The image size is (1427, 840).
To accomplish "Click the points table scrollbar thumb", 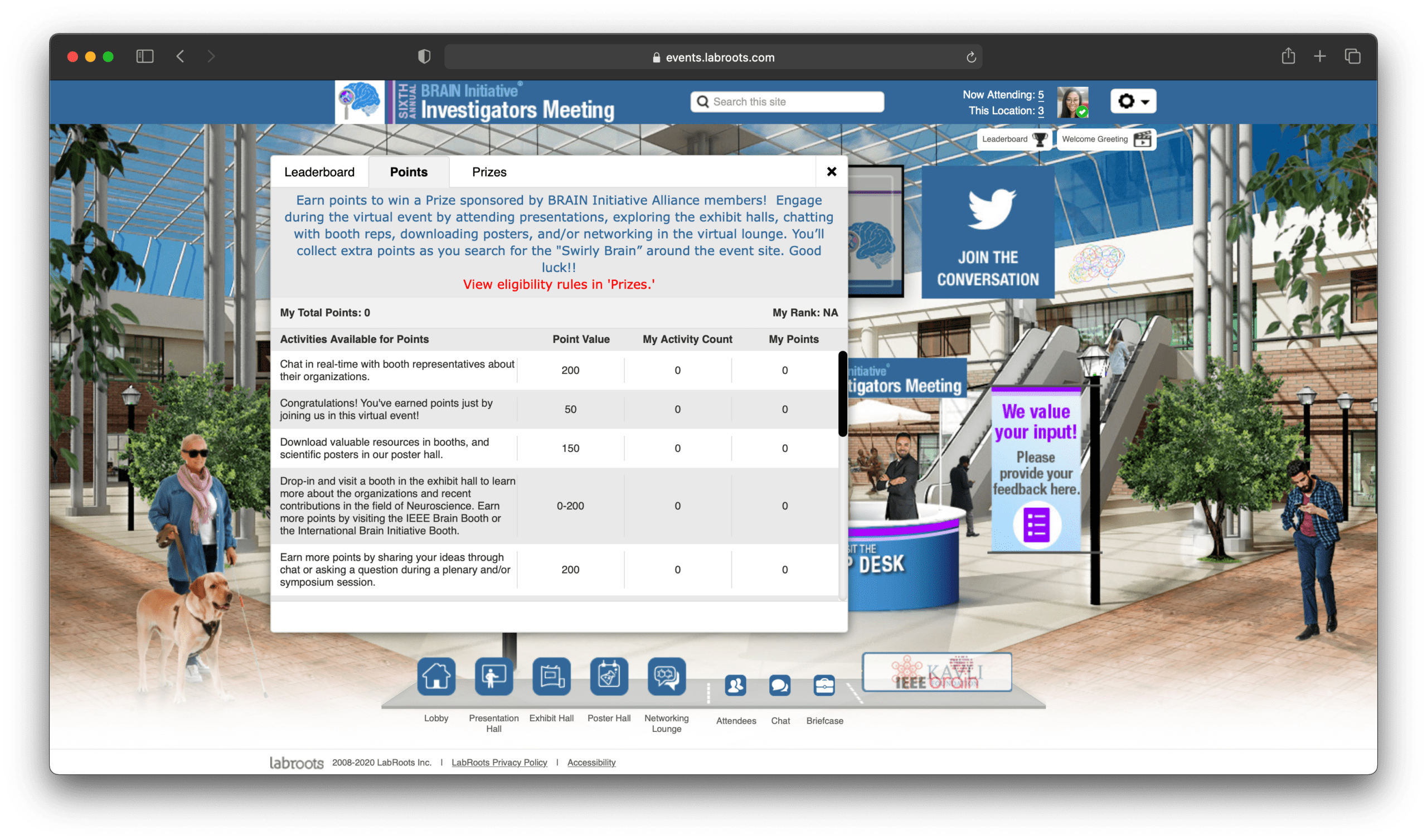I will pyautogui.click(x=843, y=394).
